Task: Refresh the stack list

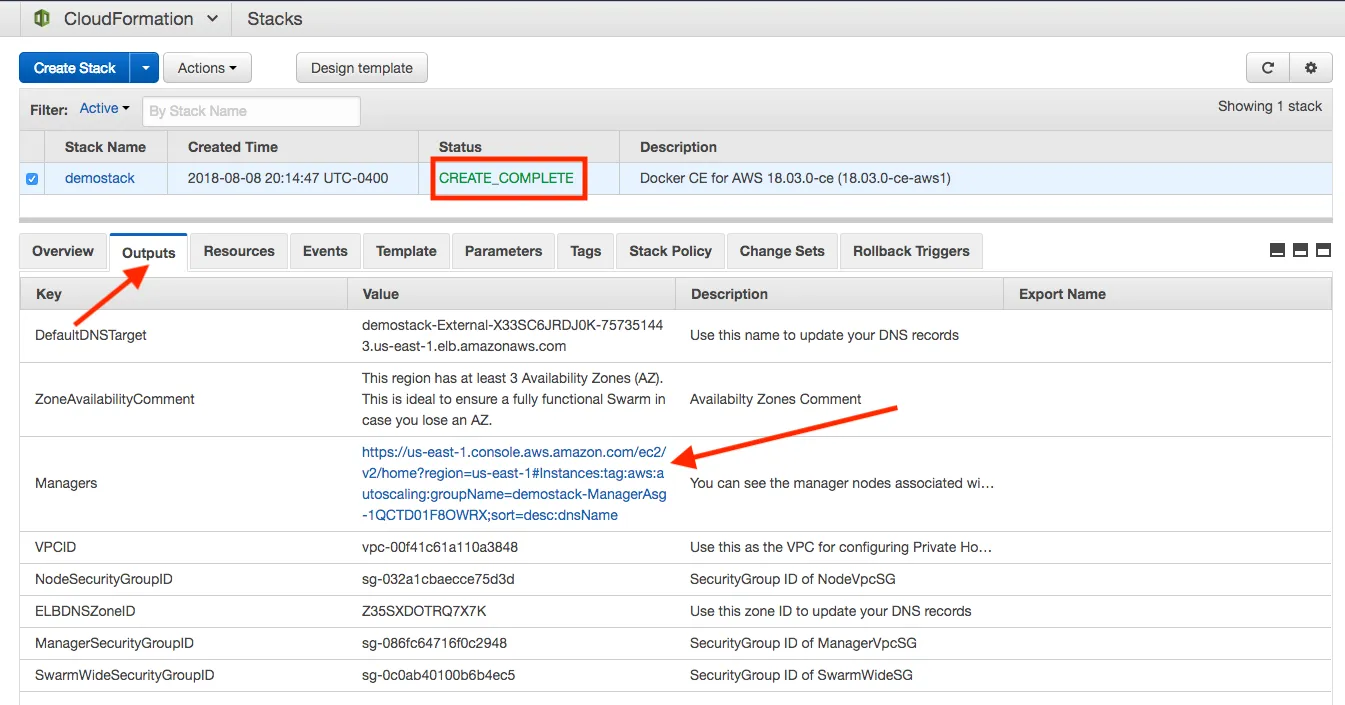Action: click(1267, 68)
